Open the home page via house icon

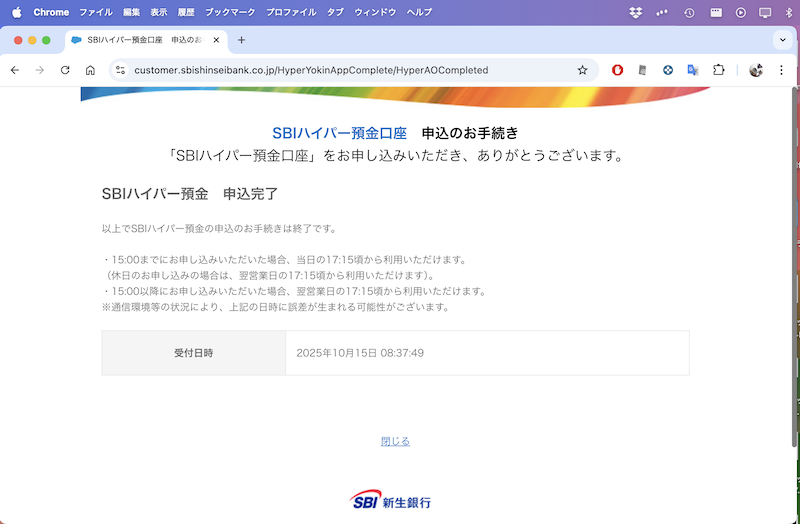point(90,70)
